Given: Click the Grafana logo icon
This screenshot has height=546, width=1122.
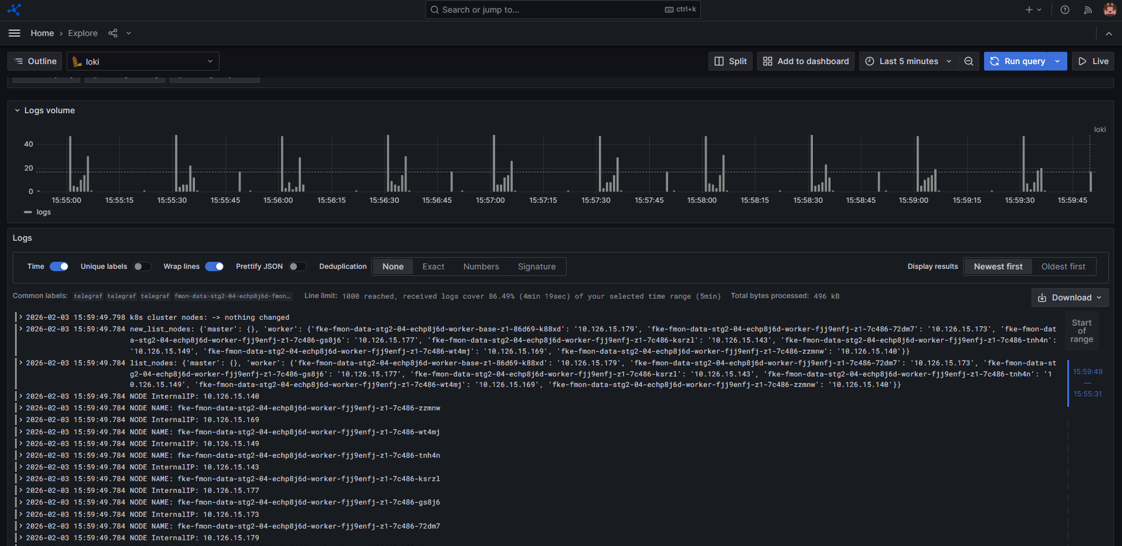Looking at the screenshot, I should [x=14, y=10].
